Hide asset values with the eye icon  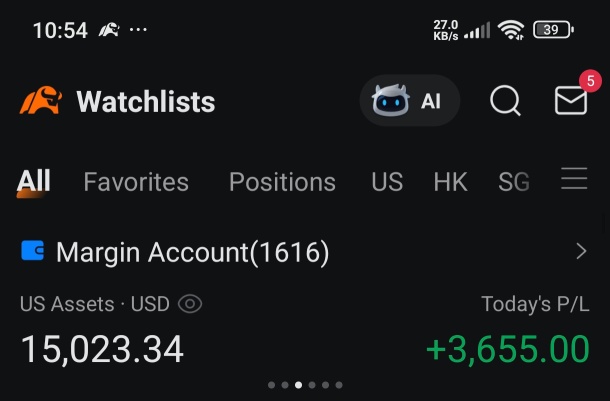[190, 304]
